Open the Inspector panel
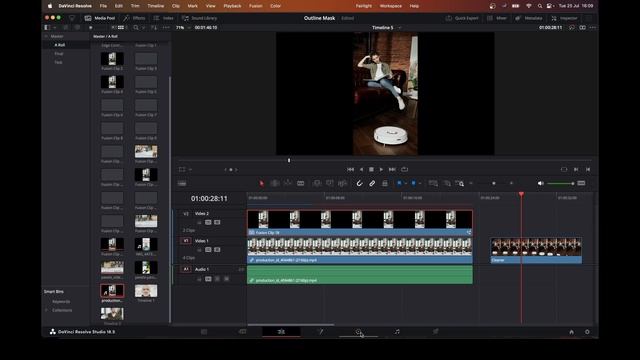Viewport: 640px width, 360px height. point(564,18)
